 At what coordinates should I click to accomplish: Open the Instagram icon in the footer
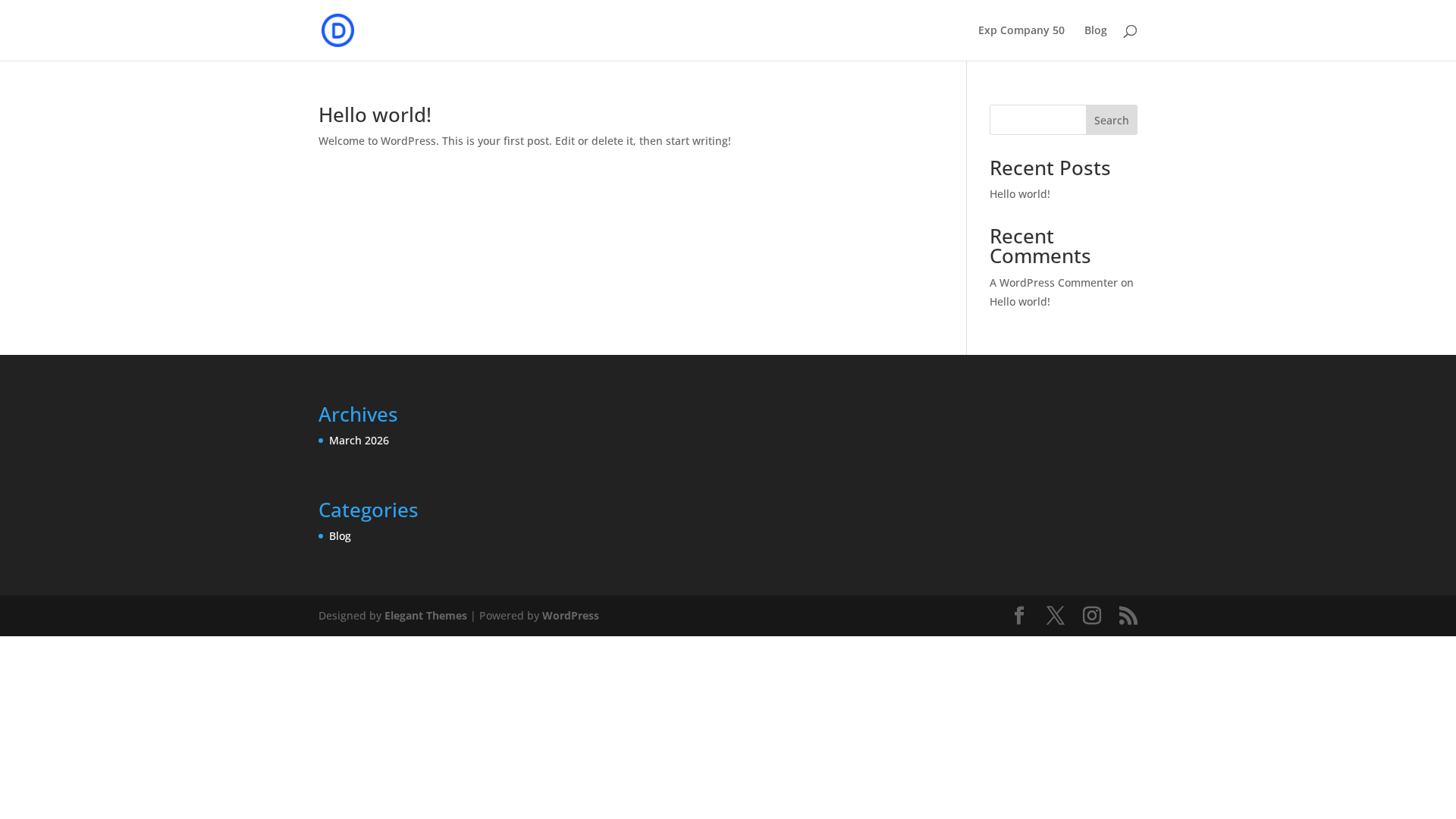pyautogui.click(x=1092, y=615)
